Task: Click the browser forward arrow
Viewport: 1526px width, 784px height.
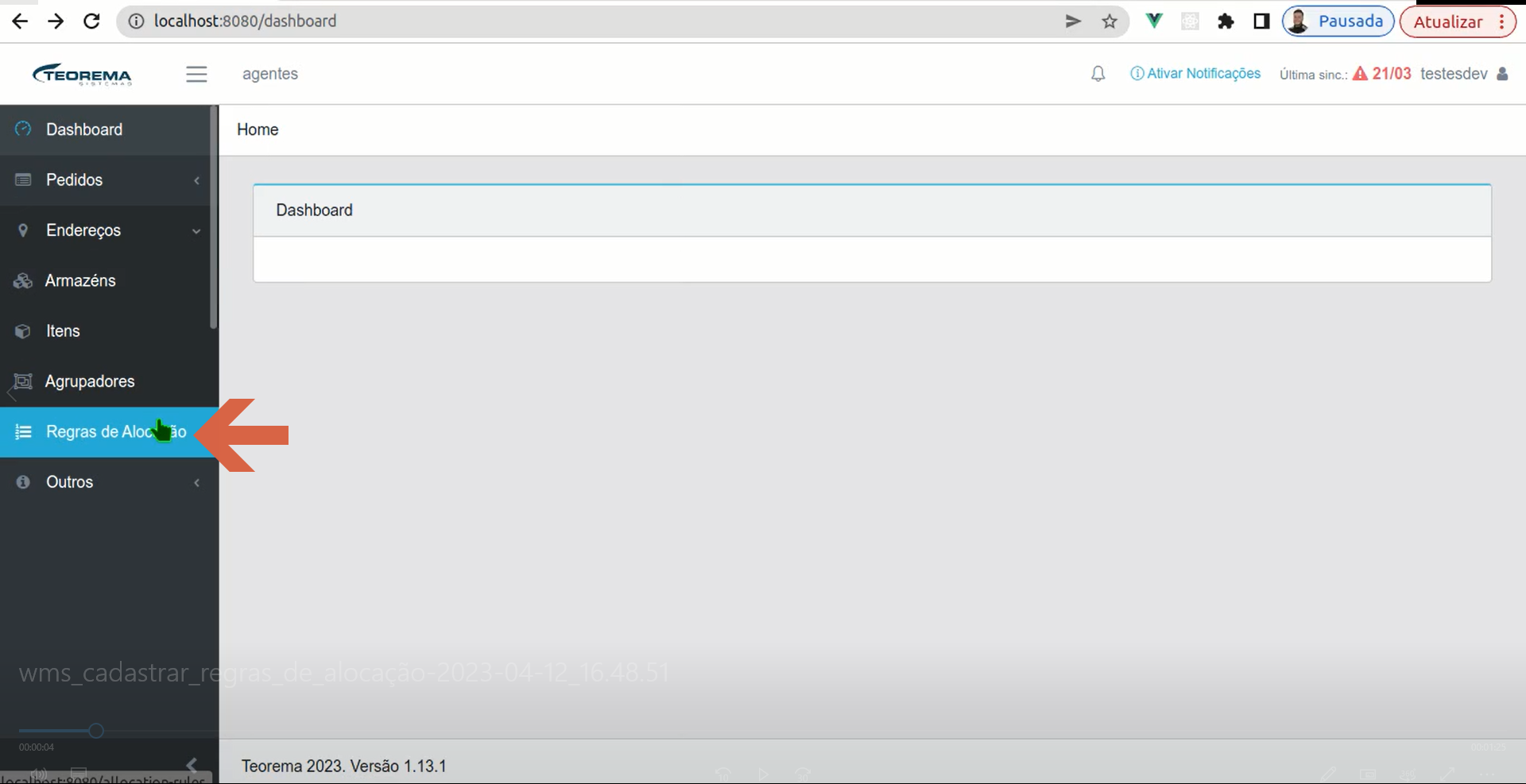Action: click(56, 21)
